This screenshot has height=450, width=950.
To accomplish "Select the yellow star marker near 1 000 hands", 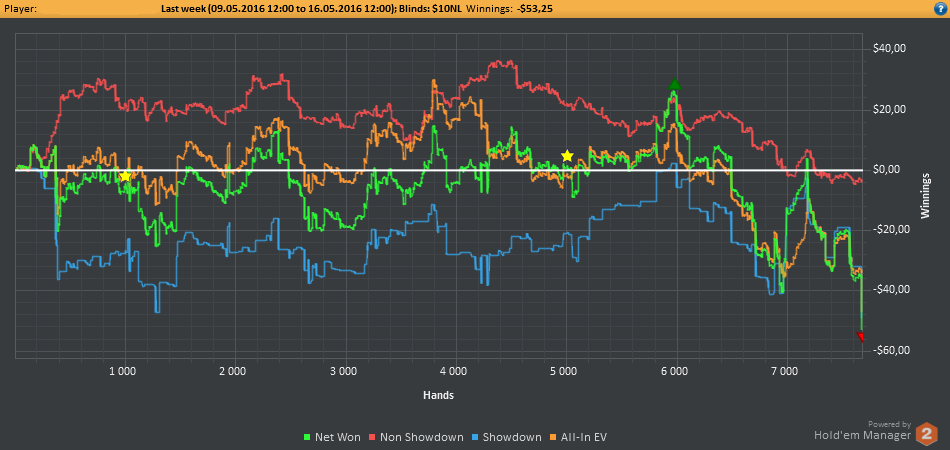I will 125,176.
